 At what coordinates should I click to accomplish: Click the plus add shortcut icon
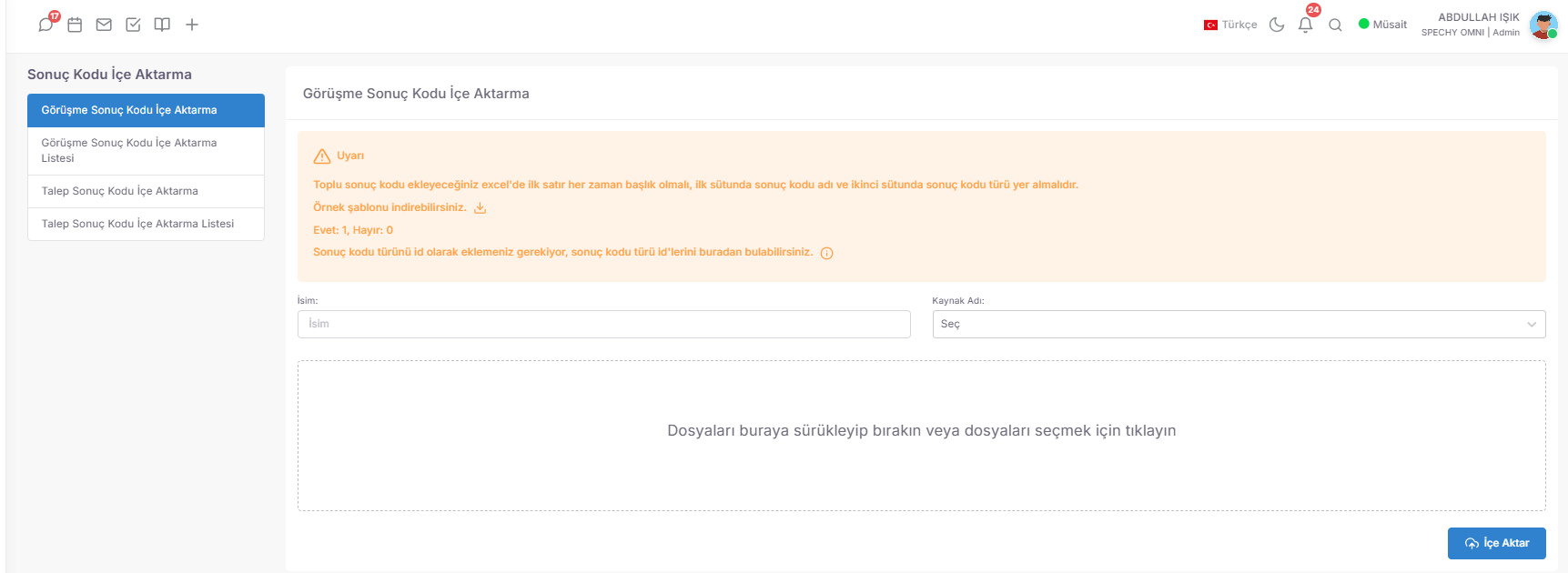(x=191, y=25)
